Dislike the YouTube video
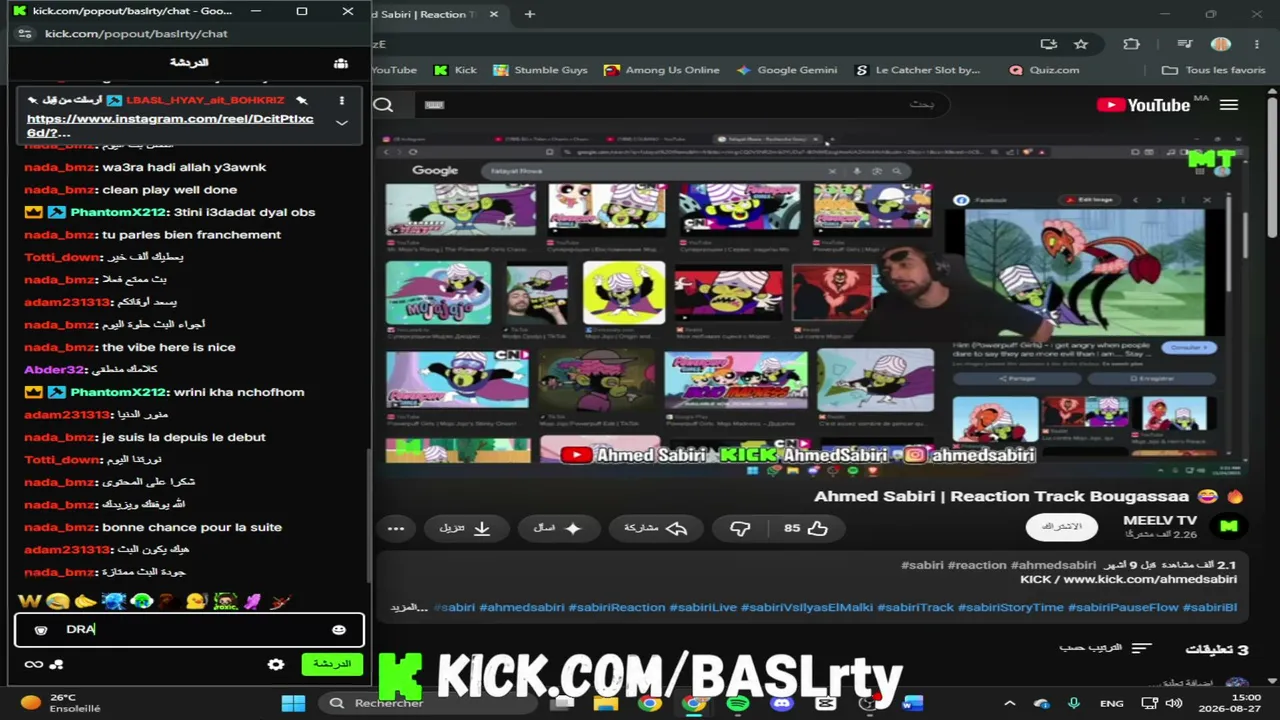 click(x=740, y=528)
